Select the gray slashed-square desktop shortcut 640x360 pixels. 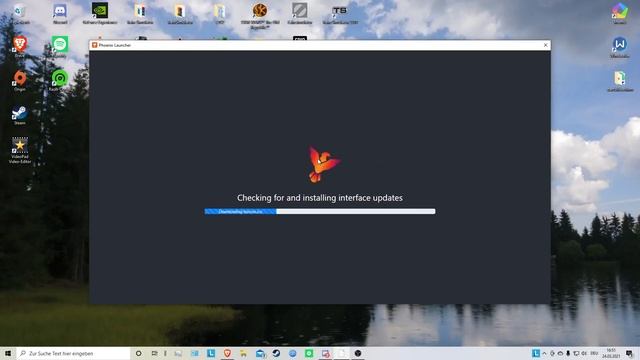pyautogui.click(x=300, y=13)
